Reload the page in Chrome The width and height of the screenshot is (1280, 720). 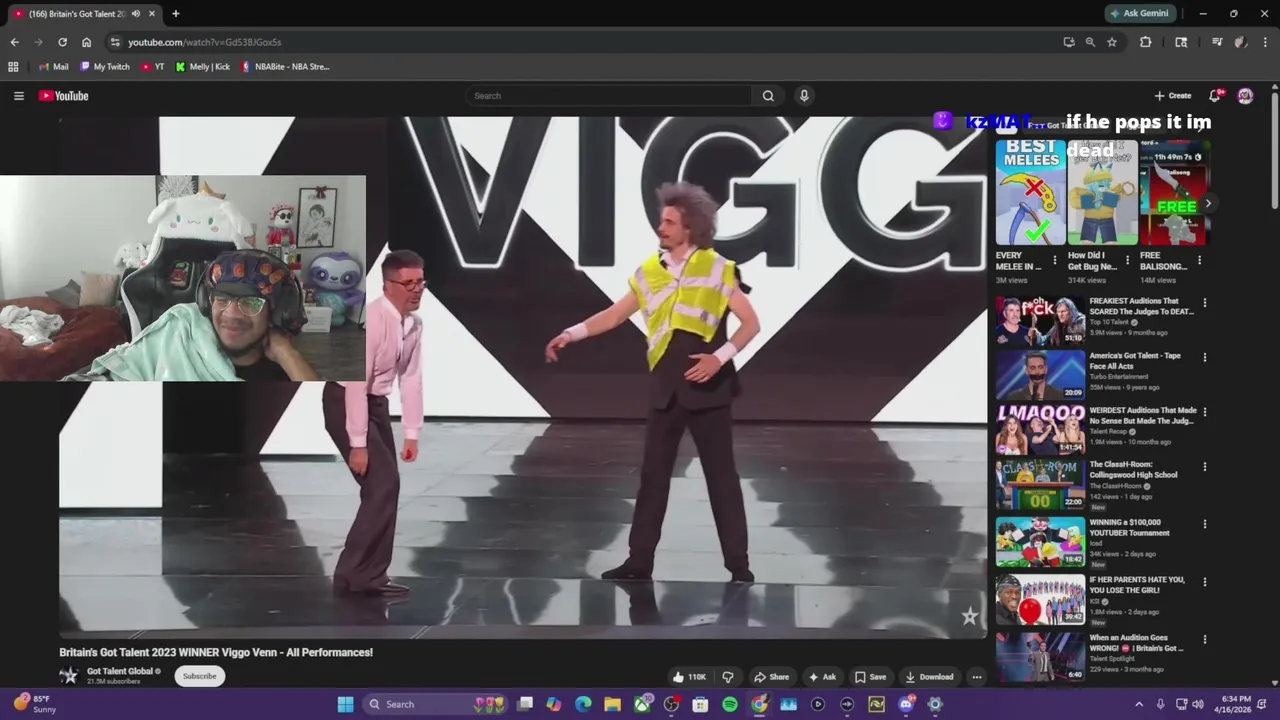[x=62, y=42]
